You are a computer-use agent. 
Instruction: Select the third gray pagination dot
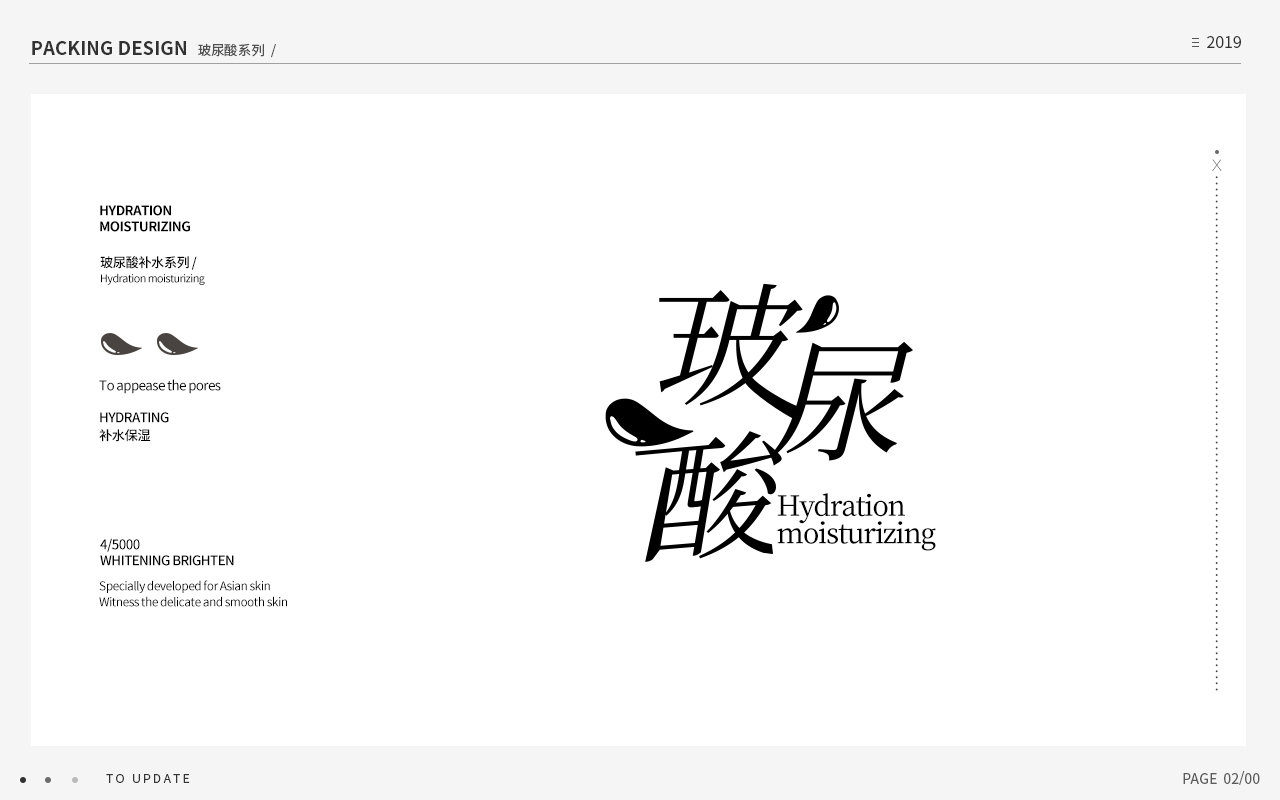pyautogui.click(x=75, y=780)
